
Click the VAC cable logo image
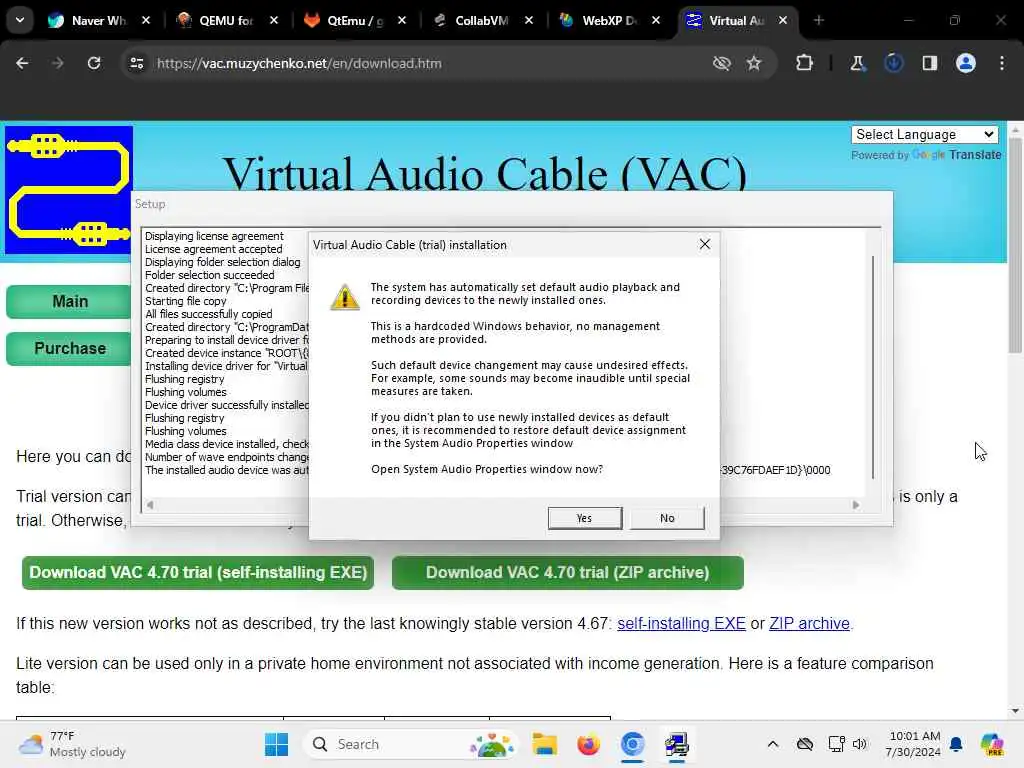coord(69,190)
